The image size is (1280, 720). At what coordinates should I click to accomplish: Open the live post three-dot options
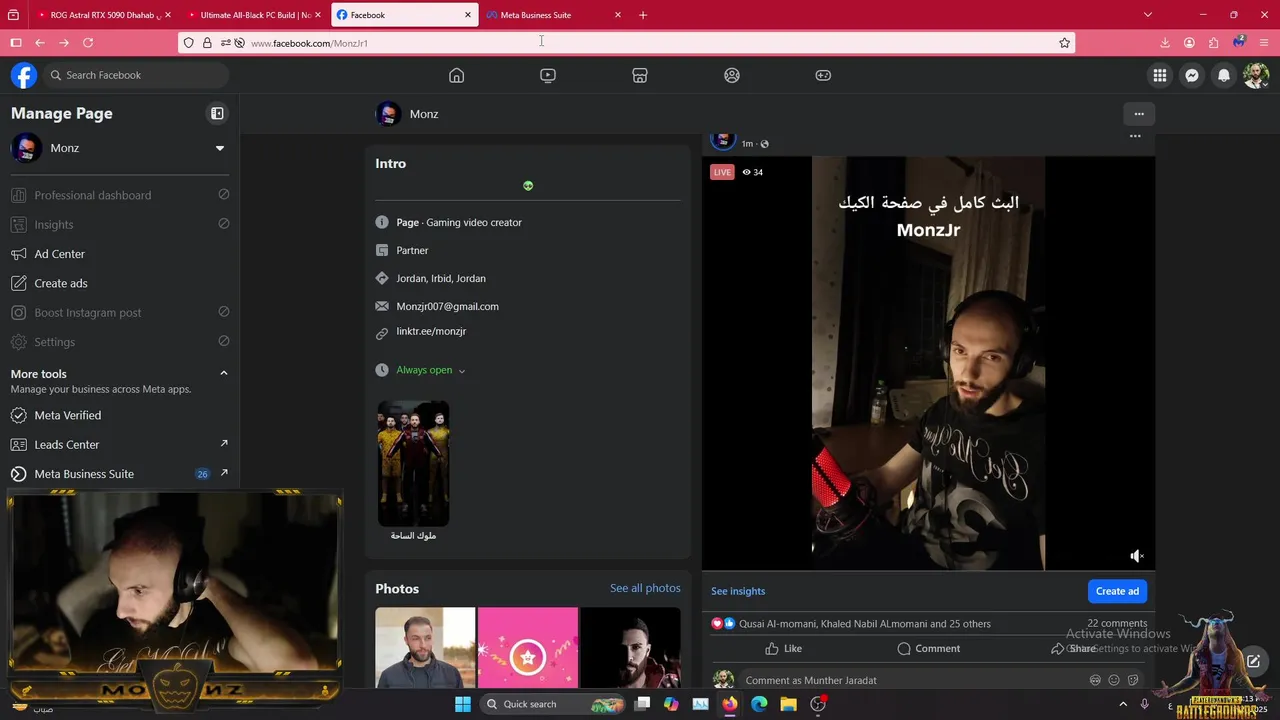(1135, 136)
